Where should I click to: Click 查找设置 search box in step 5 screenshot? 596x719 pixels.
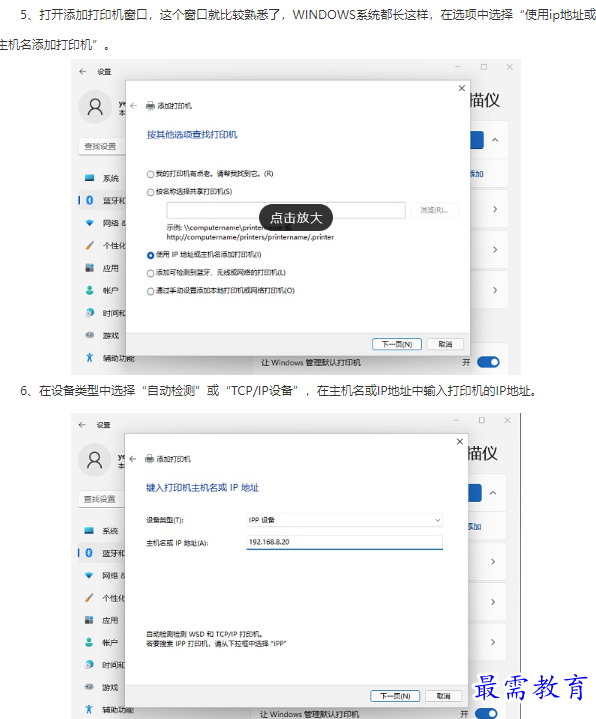(x=102, y=146)
